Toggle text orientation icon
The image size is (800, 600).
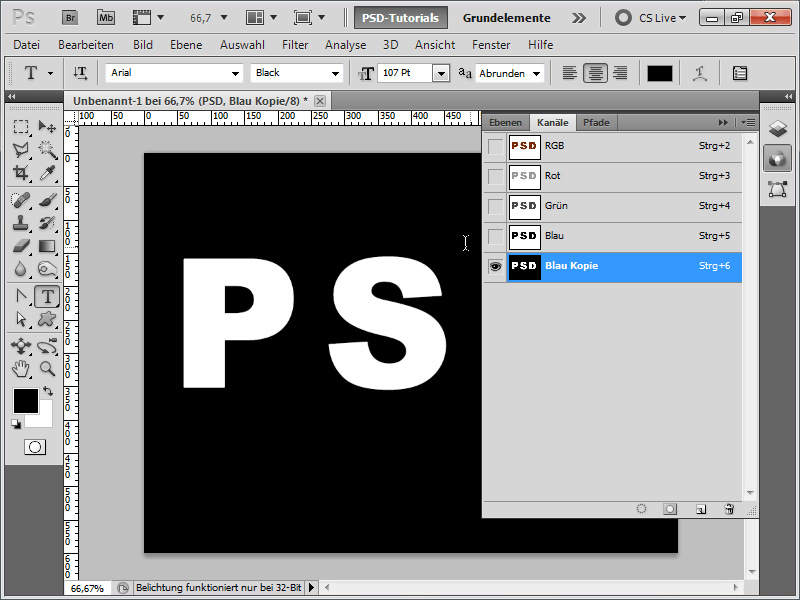80,73
